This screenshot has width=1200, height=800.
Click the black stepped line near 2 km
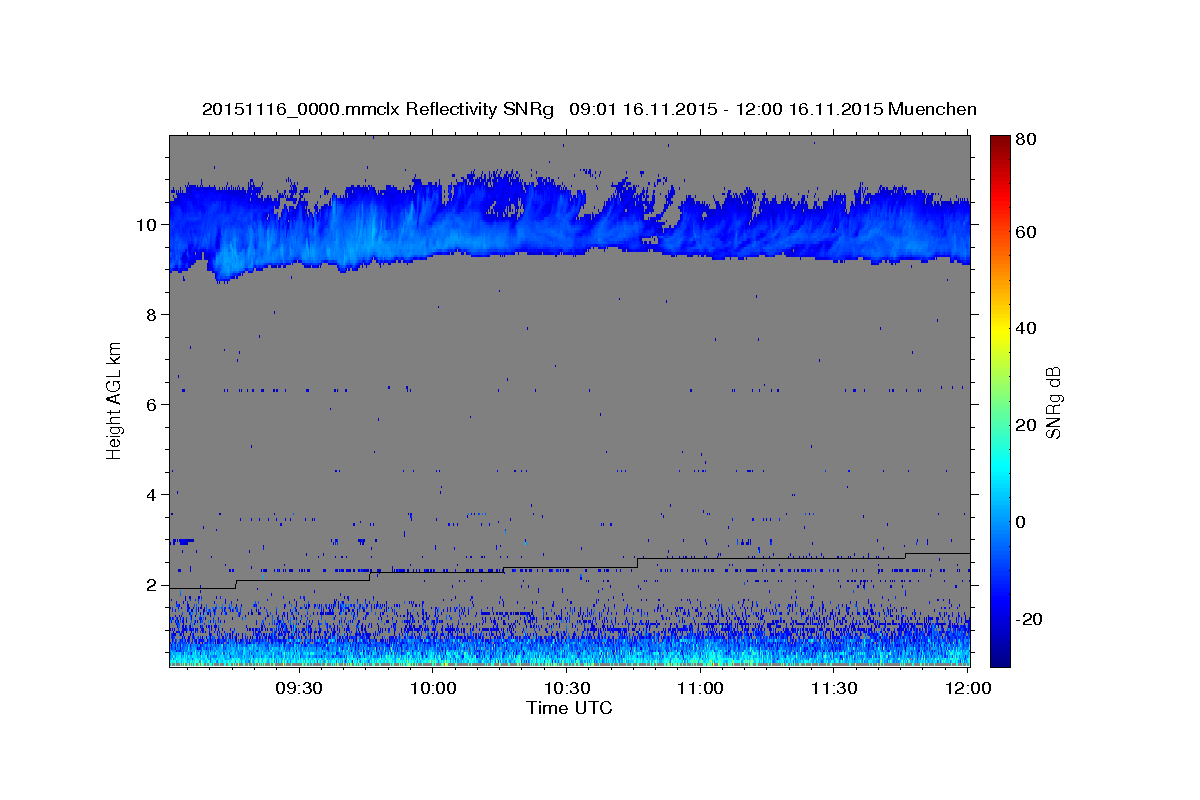click(569, 571)
